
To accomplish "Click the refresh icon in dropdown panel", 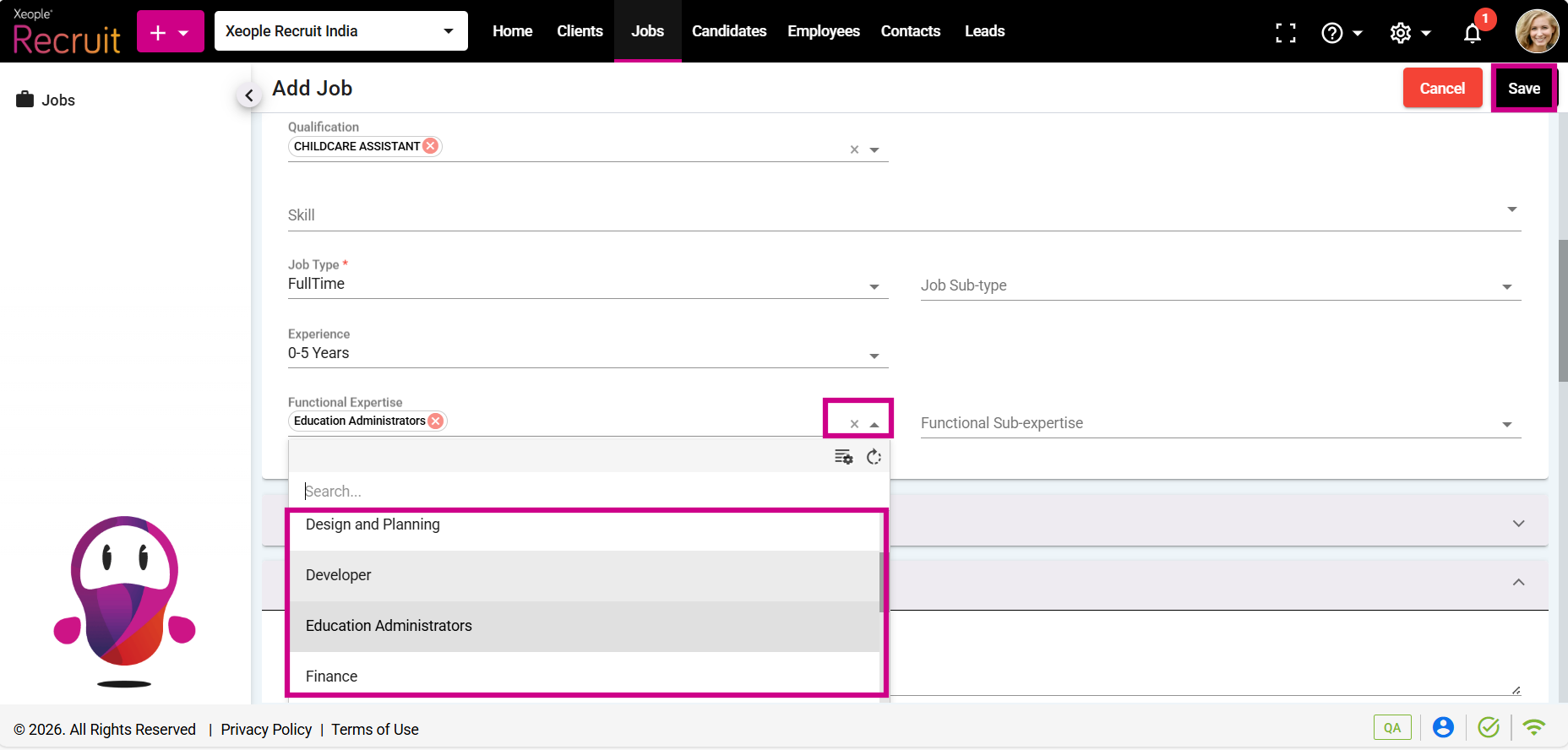I will click(x=874, y=457).
